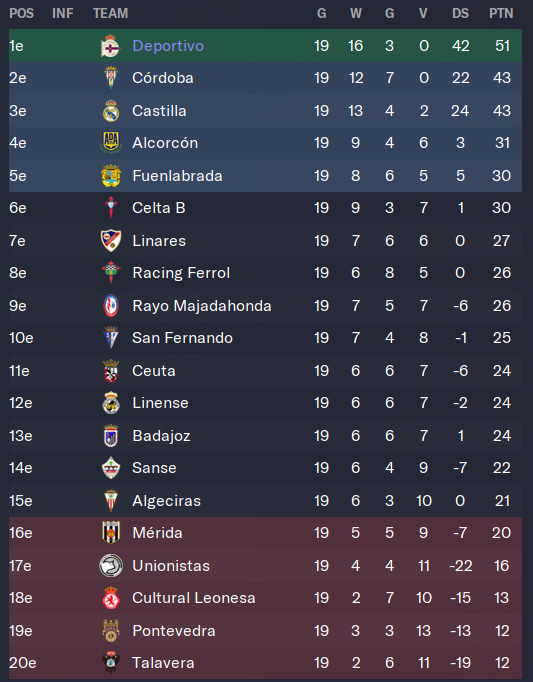This screenshot has width=533, height=682.
Task: Open Rayo Majadahonda team page
Action: (x=202, y=306)
